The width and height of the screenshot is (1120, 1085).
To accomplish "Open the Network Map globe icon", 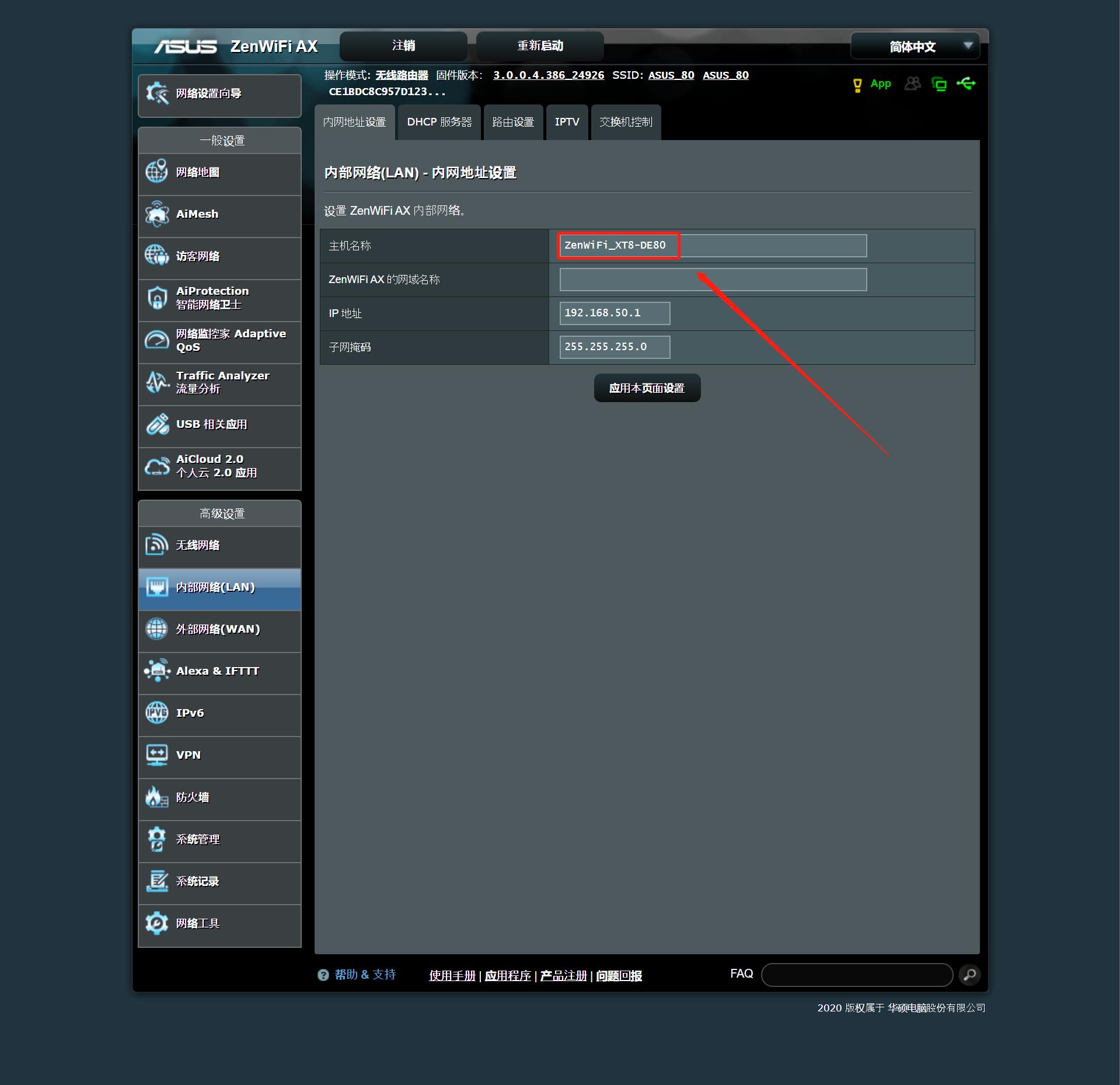I will point(156,172).
